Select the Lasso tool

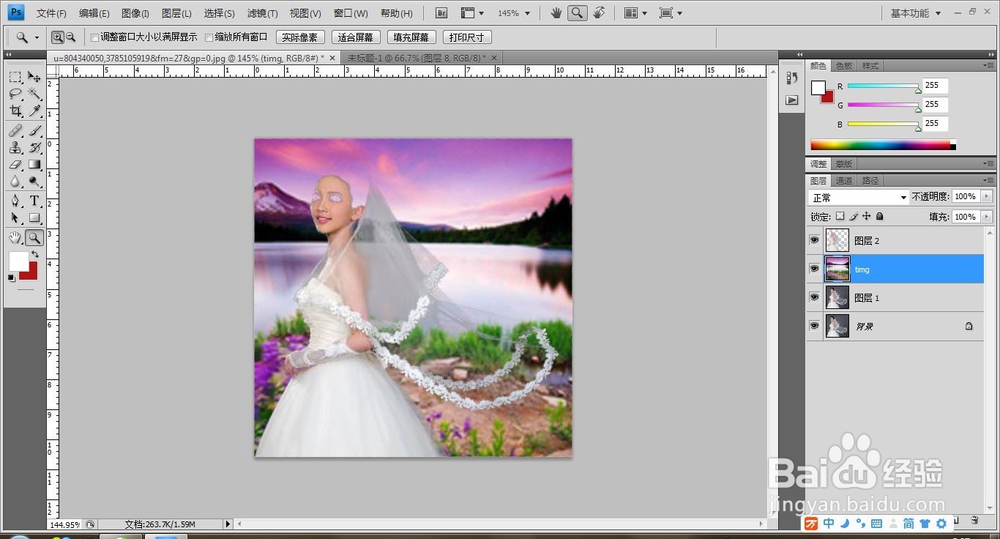[15, 94]
